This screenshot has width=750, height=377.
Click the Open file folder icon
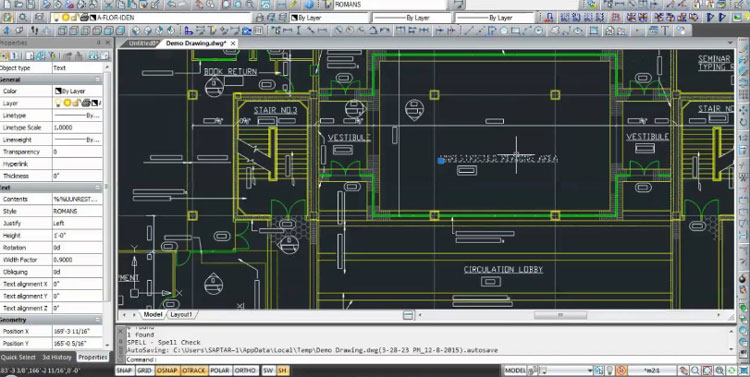[x=19, y=4]
